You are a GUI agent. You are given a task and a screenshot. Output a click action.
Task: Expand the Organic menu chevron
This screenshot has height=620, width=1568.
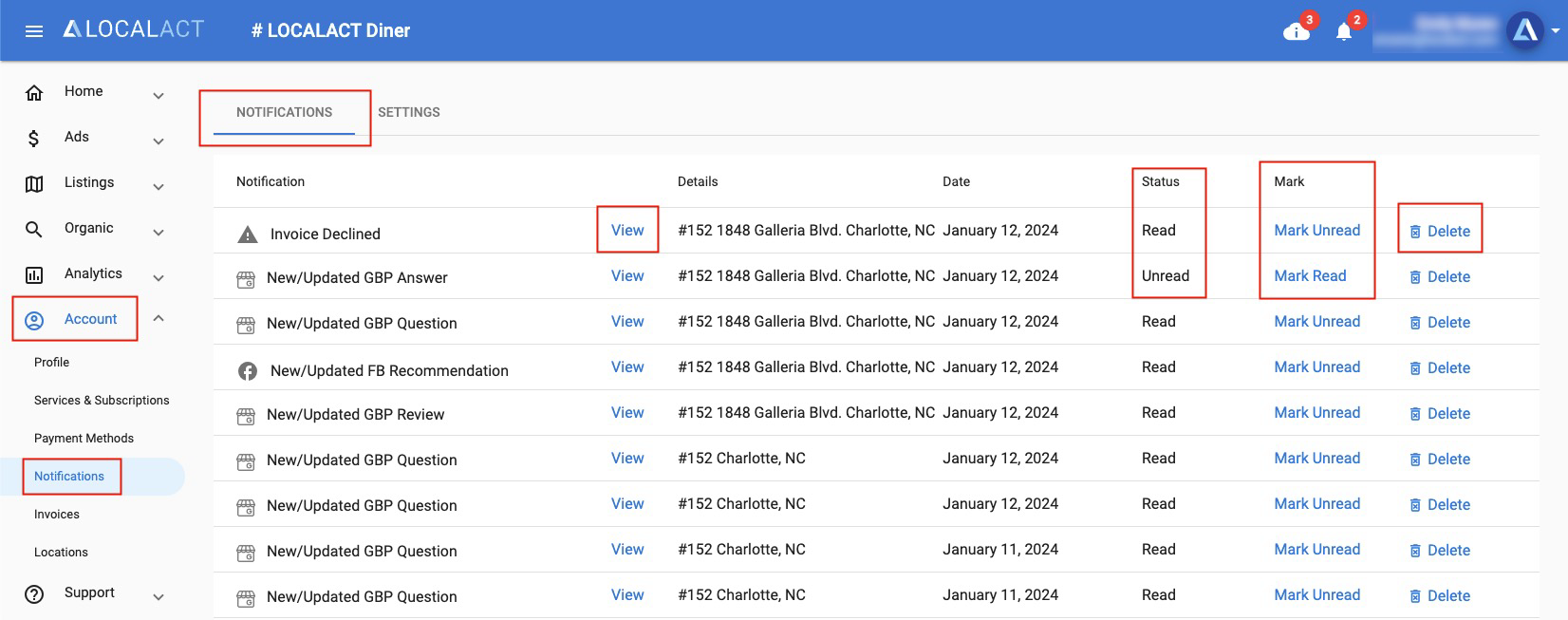159,233
